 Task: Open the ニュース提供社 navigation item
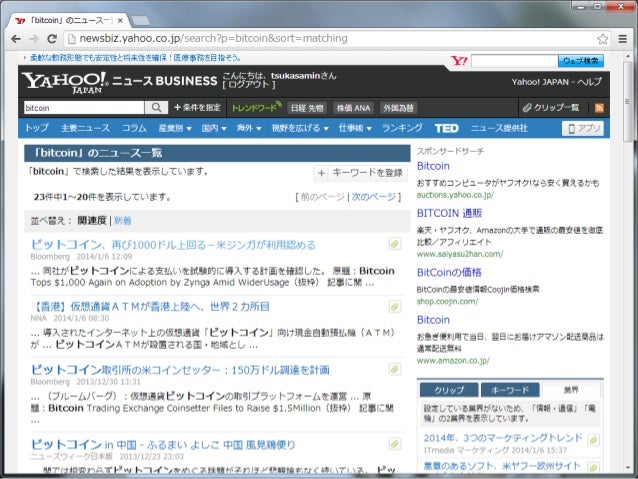pyautogui.click(x=499, y=128)
